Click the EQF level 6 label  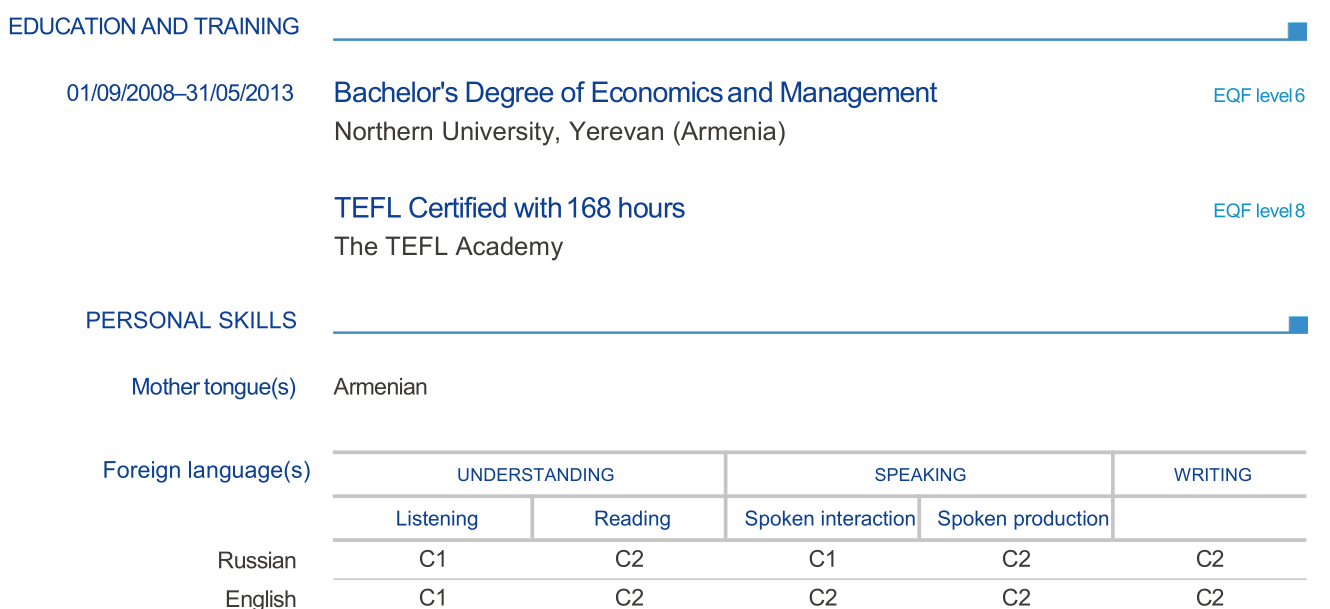[x=1258, y=97]
